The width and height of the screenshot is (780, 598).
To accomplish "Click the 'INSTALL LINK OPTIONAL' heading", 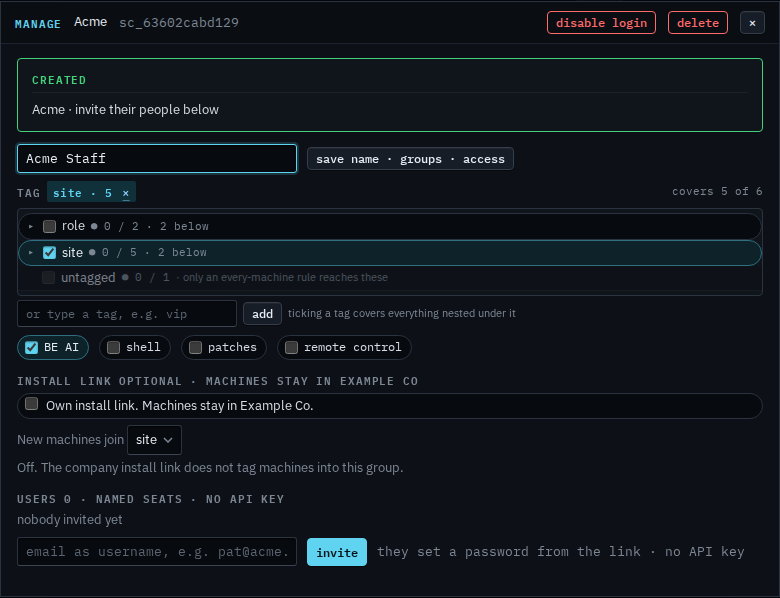I will click(x=217, y=381).
